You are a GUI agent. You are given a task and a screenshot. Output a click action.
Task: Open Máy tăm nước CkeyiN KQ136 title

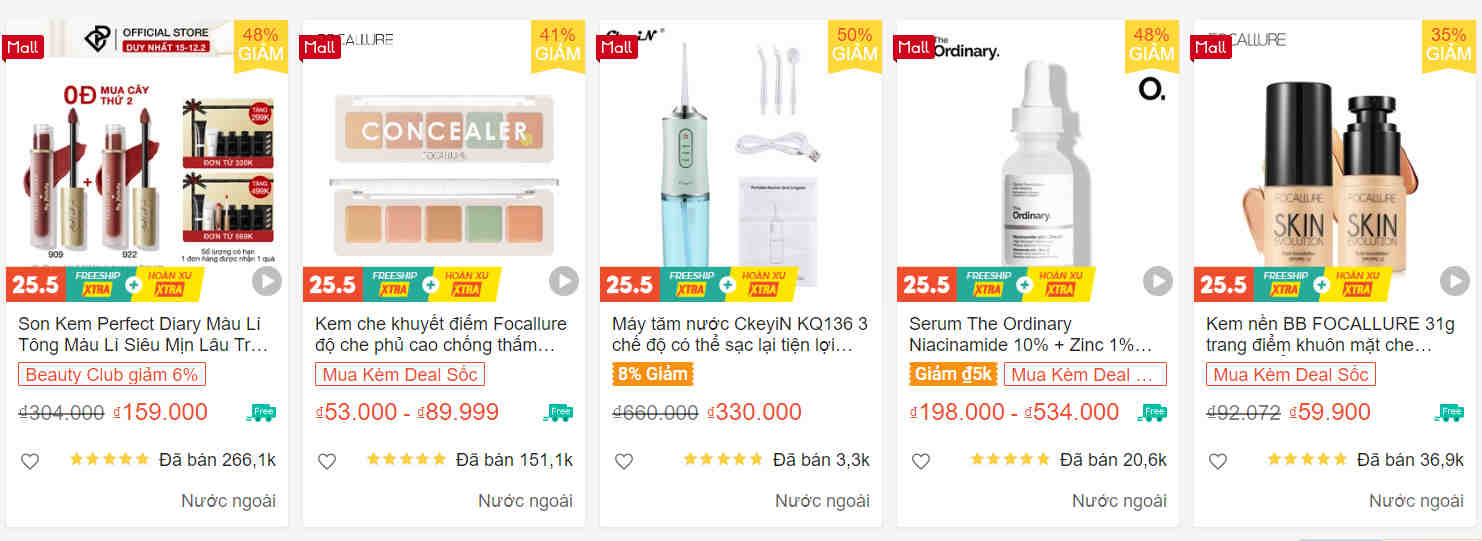pos(740,335)
